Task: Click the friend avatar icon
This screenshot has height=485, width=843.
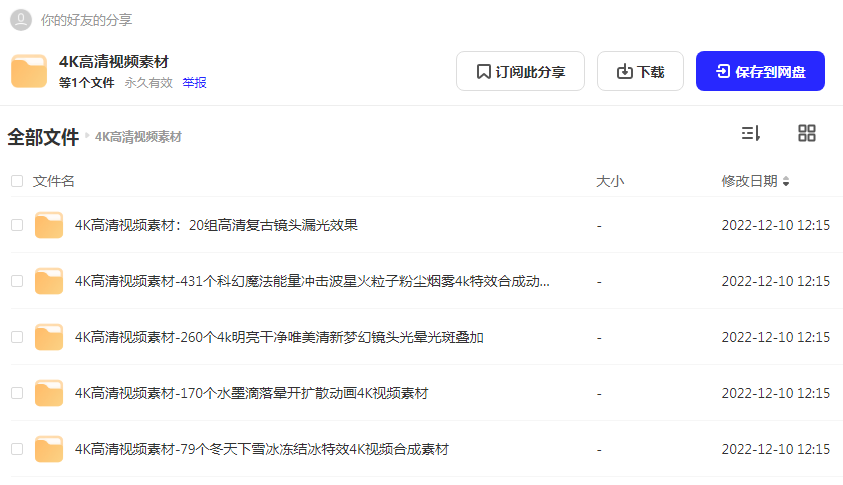Action: pyautogui.click(x=21, y=20)
